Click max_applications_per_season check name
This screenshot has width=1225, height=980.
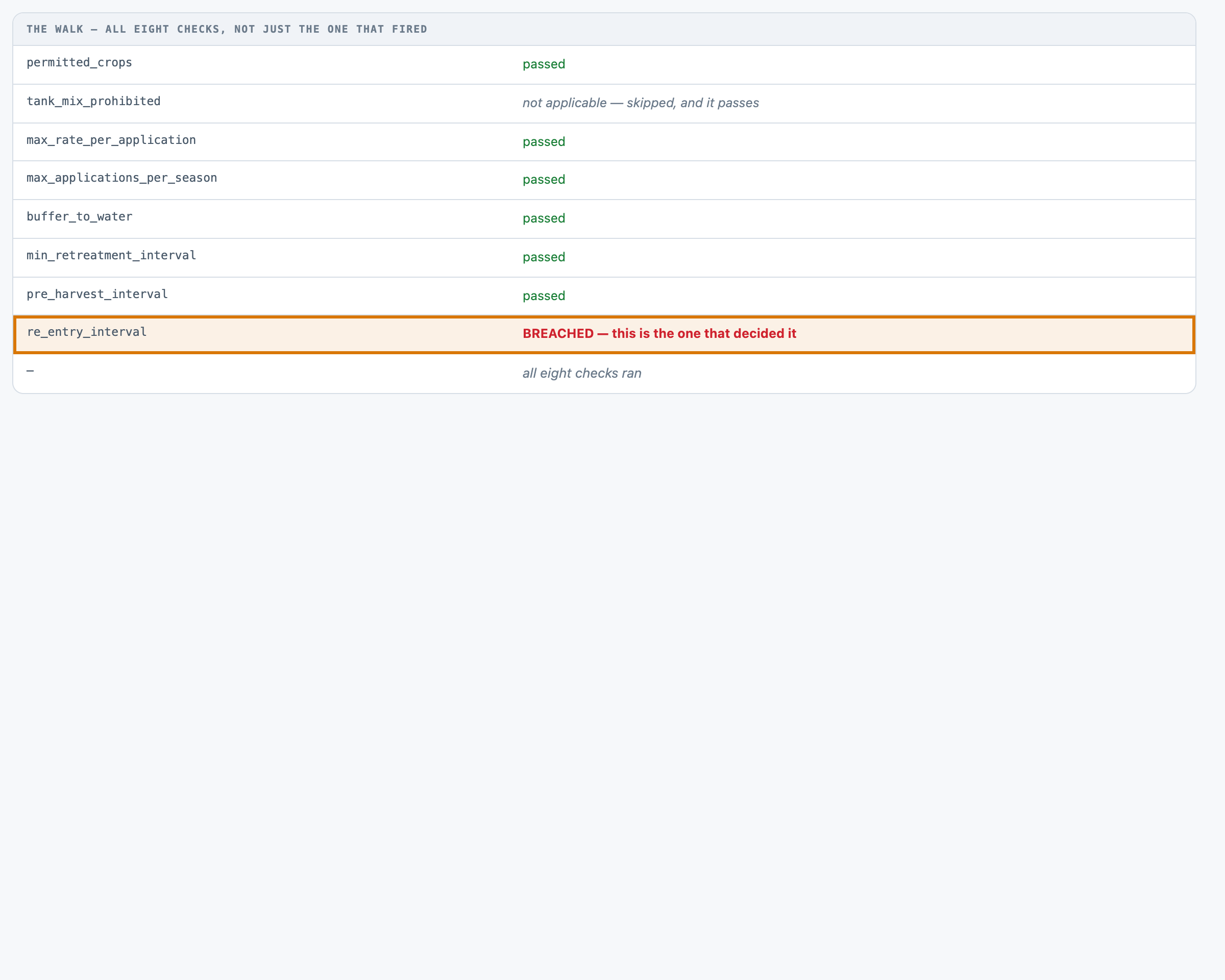click(121, 178)
